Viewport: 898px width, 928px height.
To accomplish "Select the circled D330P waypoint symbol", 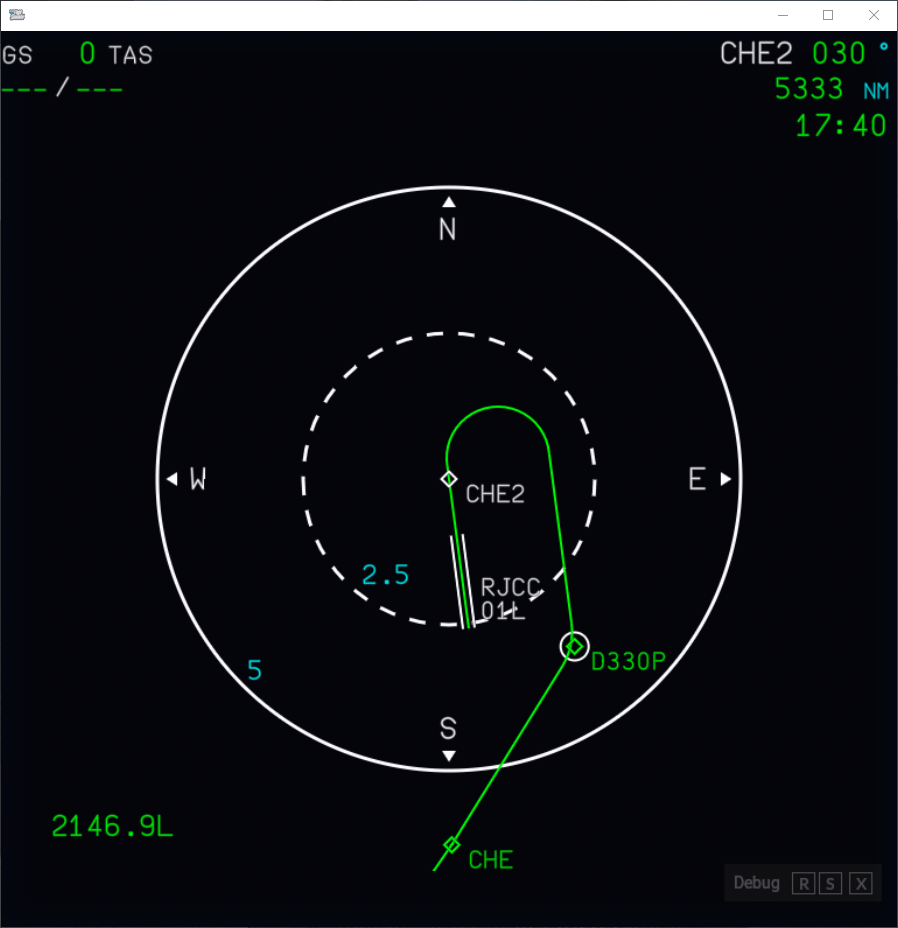I will [574, 647].
